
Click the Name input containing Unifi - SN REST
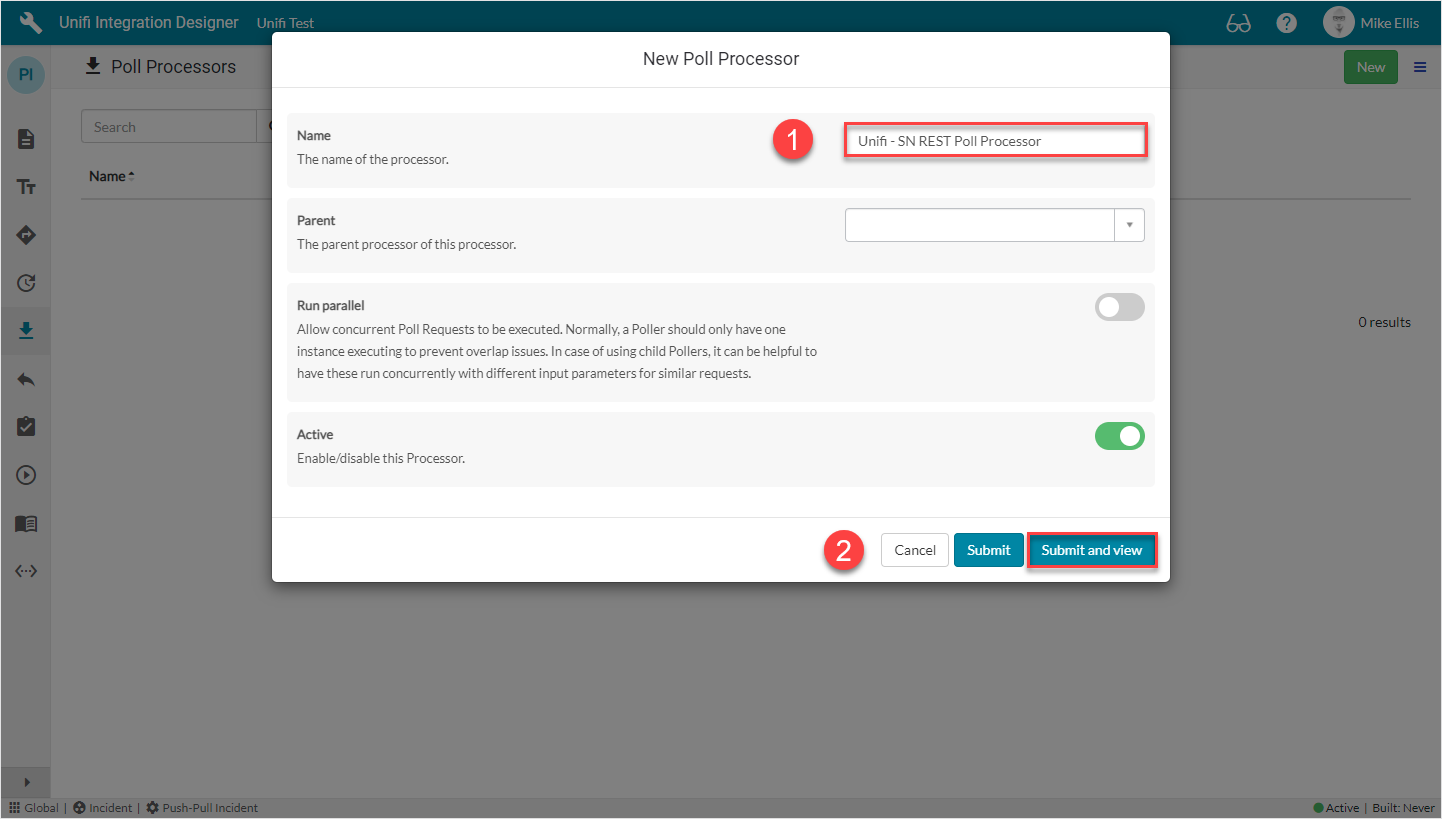[x=995, y=140]
